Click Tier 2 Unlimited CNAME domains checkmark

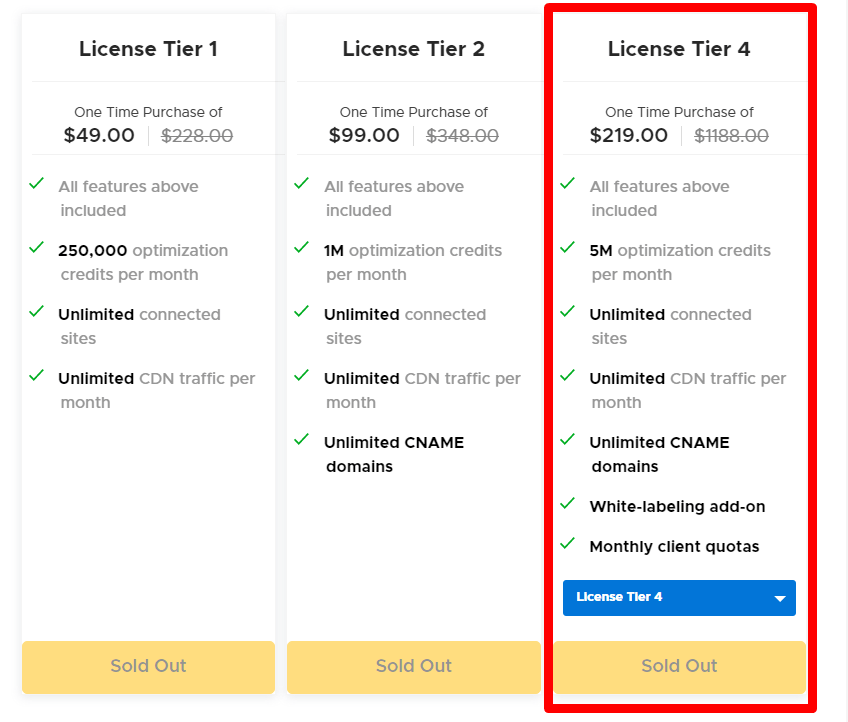pyautogui.click(x=302, y=439)
